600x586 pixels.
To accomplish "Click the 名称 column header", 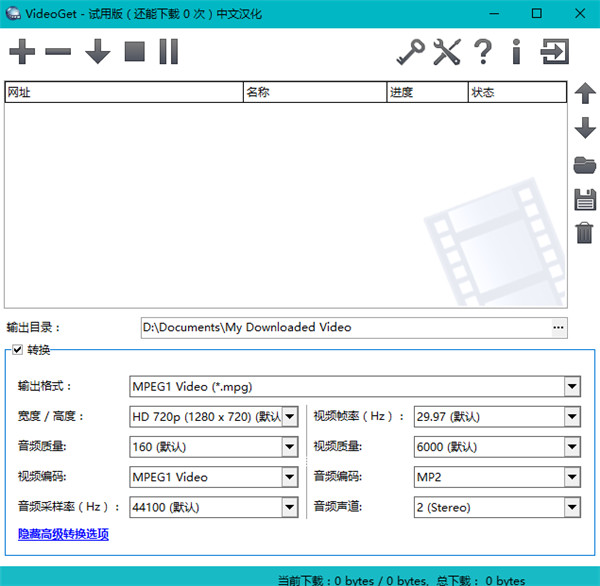I will 314,93.
